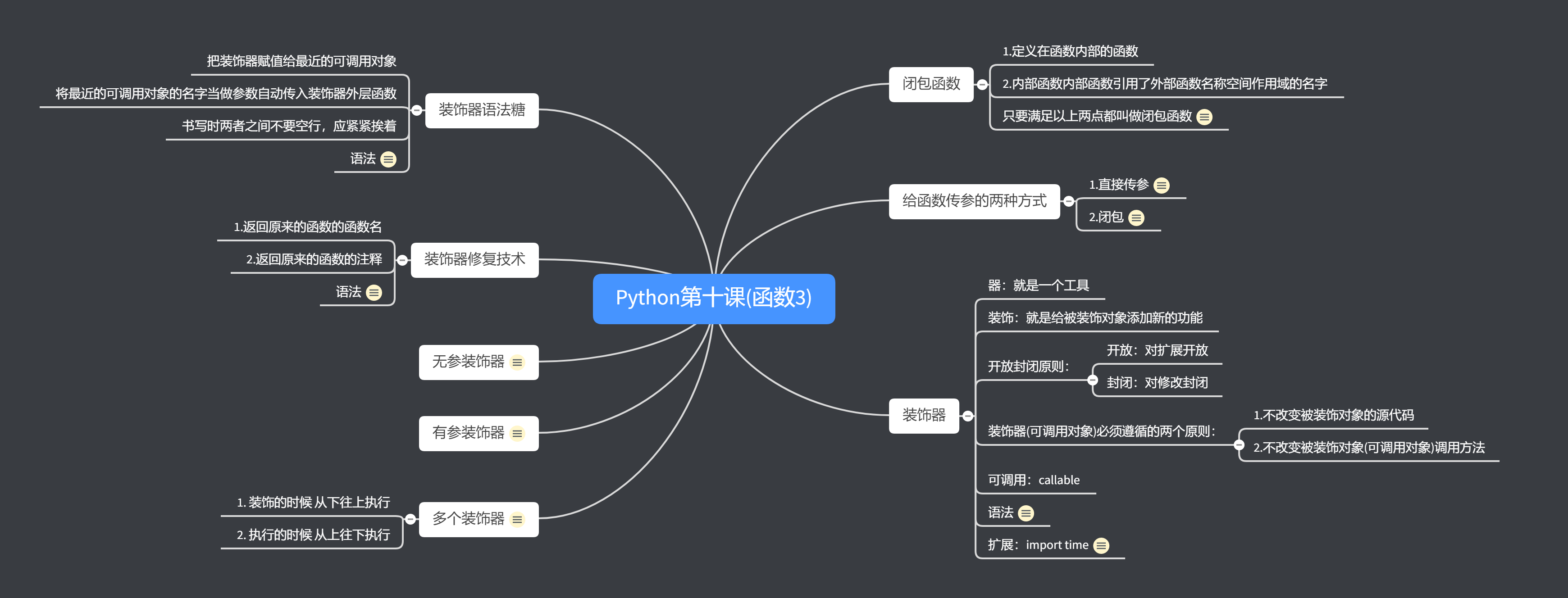The width and height of the screenshot is (1568, 598).
Task: Click subtopic 开放：对扩展开放
Action: pyautogui.click(x=1157, y=350)
